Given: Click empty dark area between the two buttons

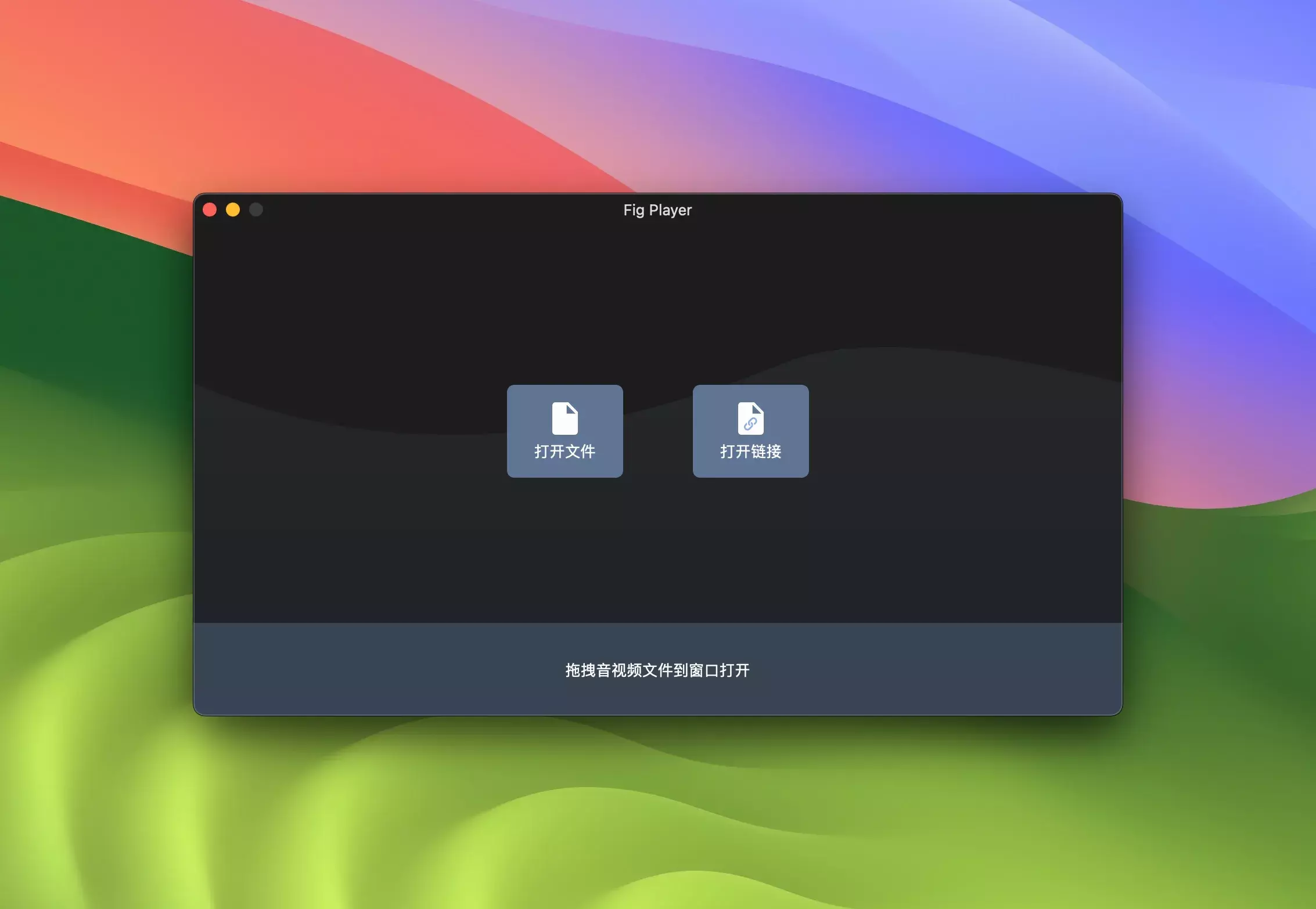Looking at the screenshot, I should click(657, 431).
